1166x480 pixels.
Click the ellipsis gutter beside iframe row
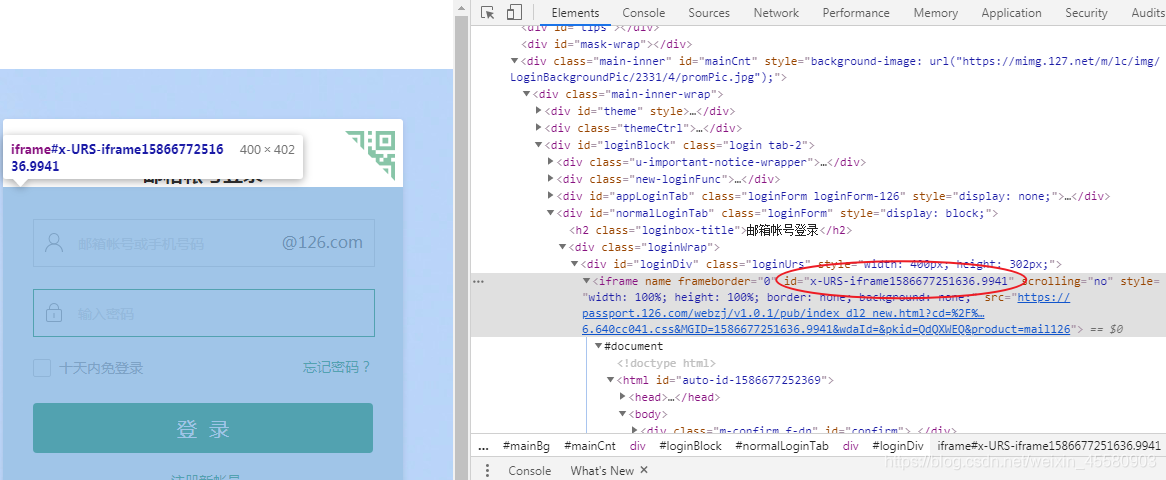[x=478, y=281]
